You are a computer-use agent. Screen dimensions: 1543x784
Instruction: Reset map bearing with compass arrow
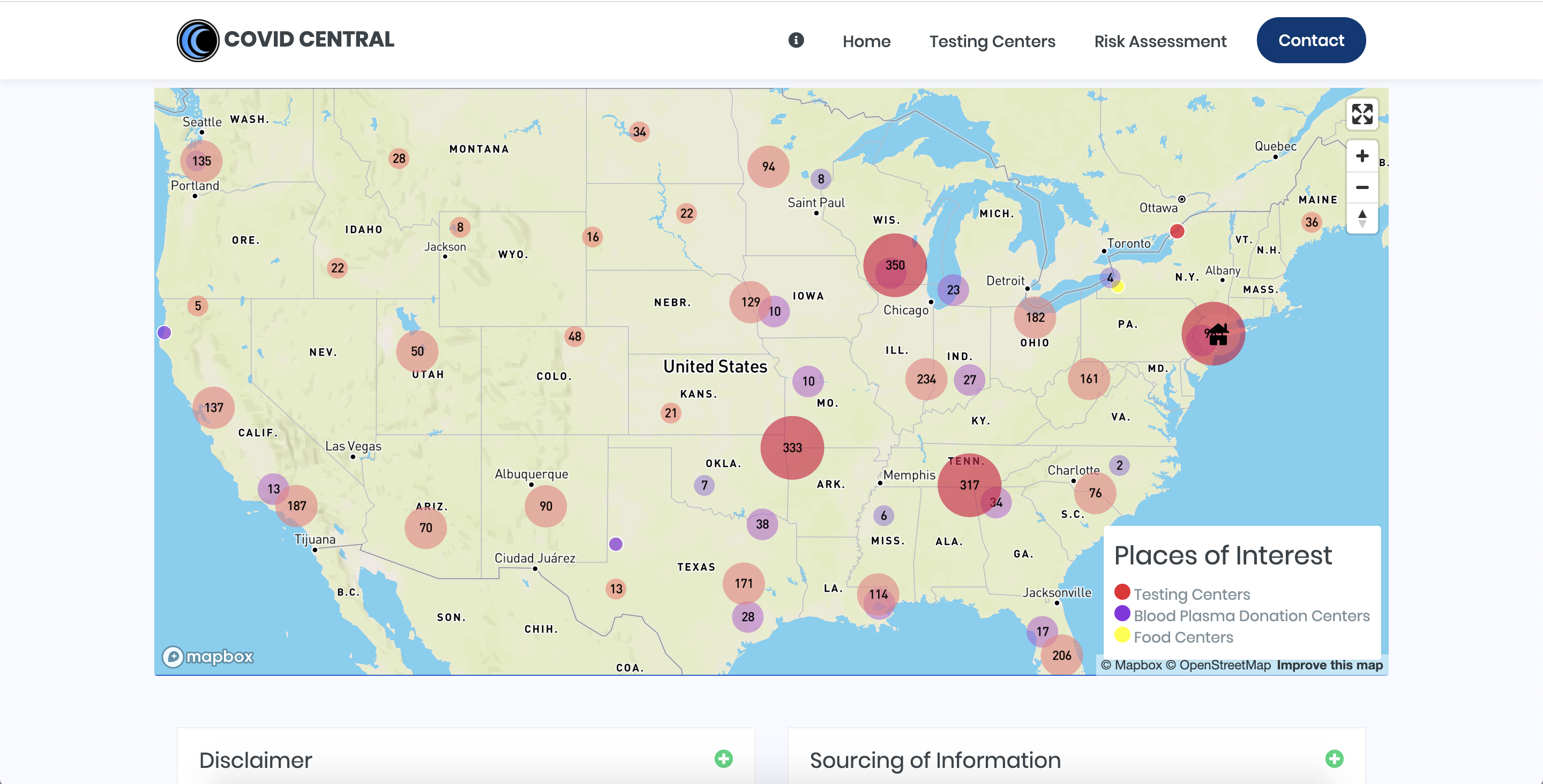(x=1361, y=218)
